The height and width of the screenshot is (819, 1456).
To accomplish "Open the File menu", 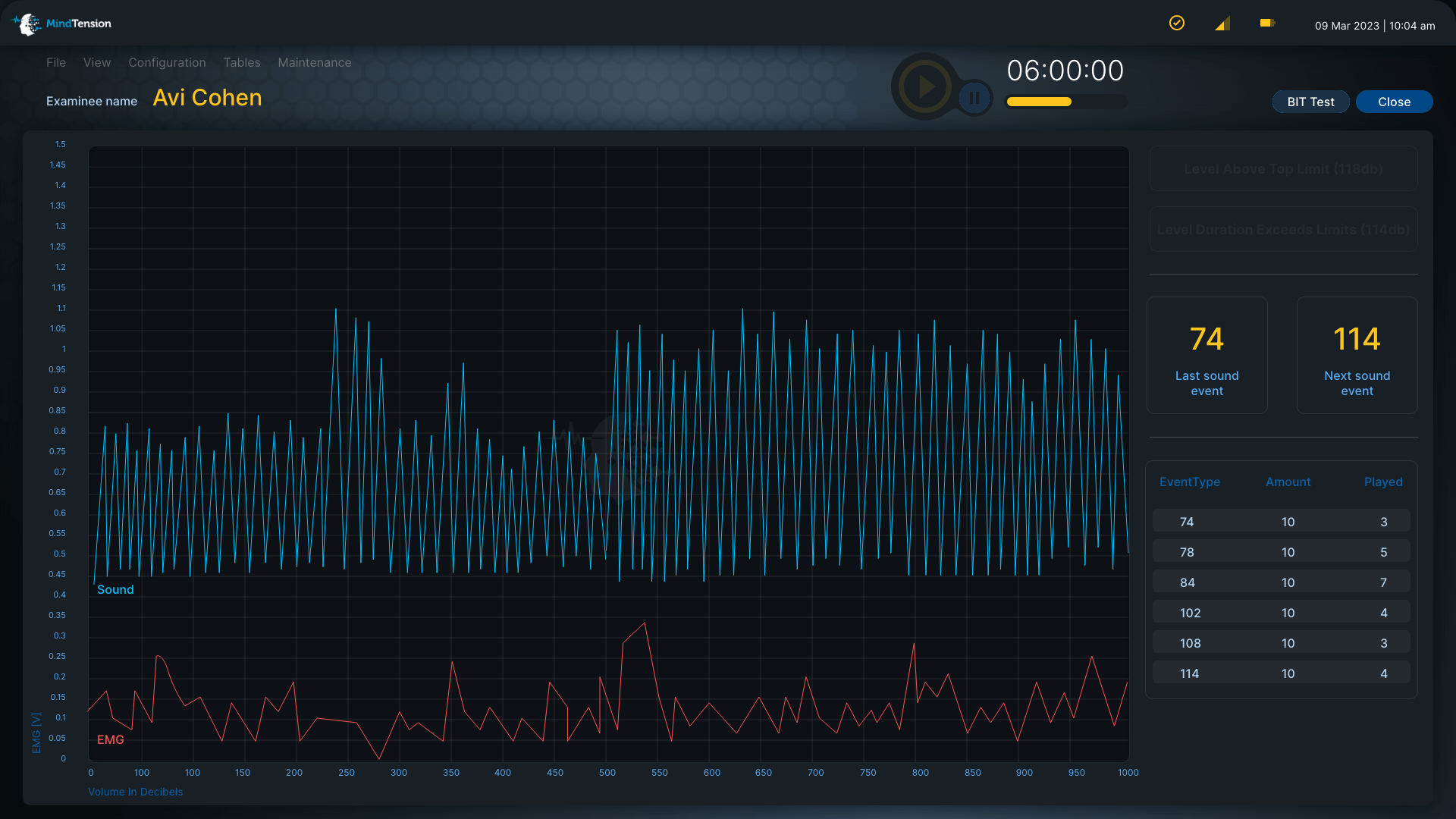I will [x=56, y=62].
